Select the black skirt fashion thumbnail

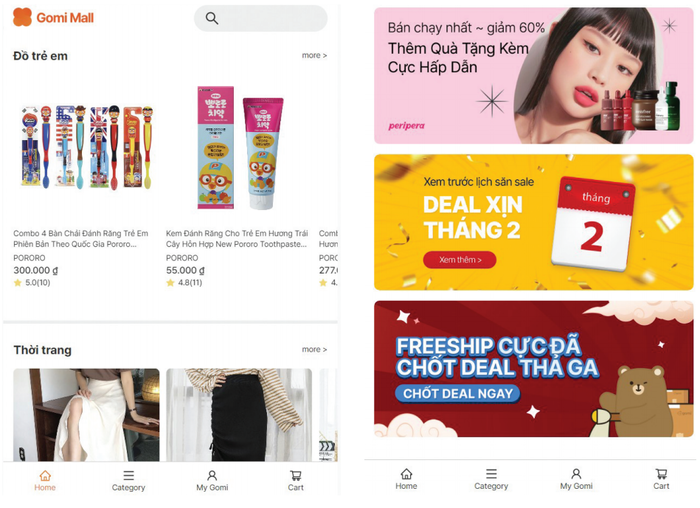click(239, 415)
